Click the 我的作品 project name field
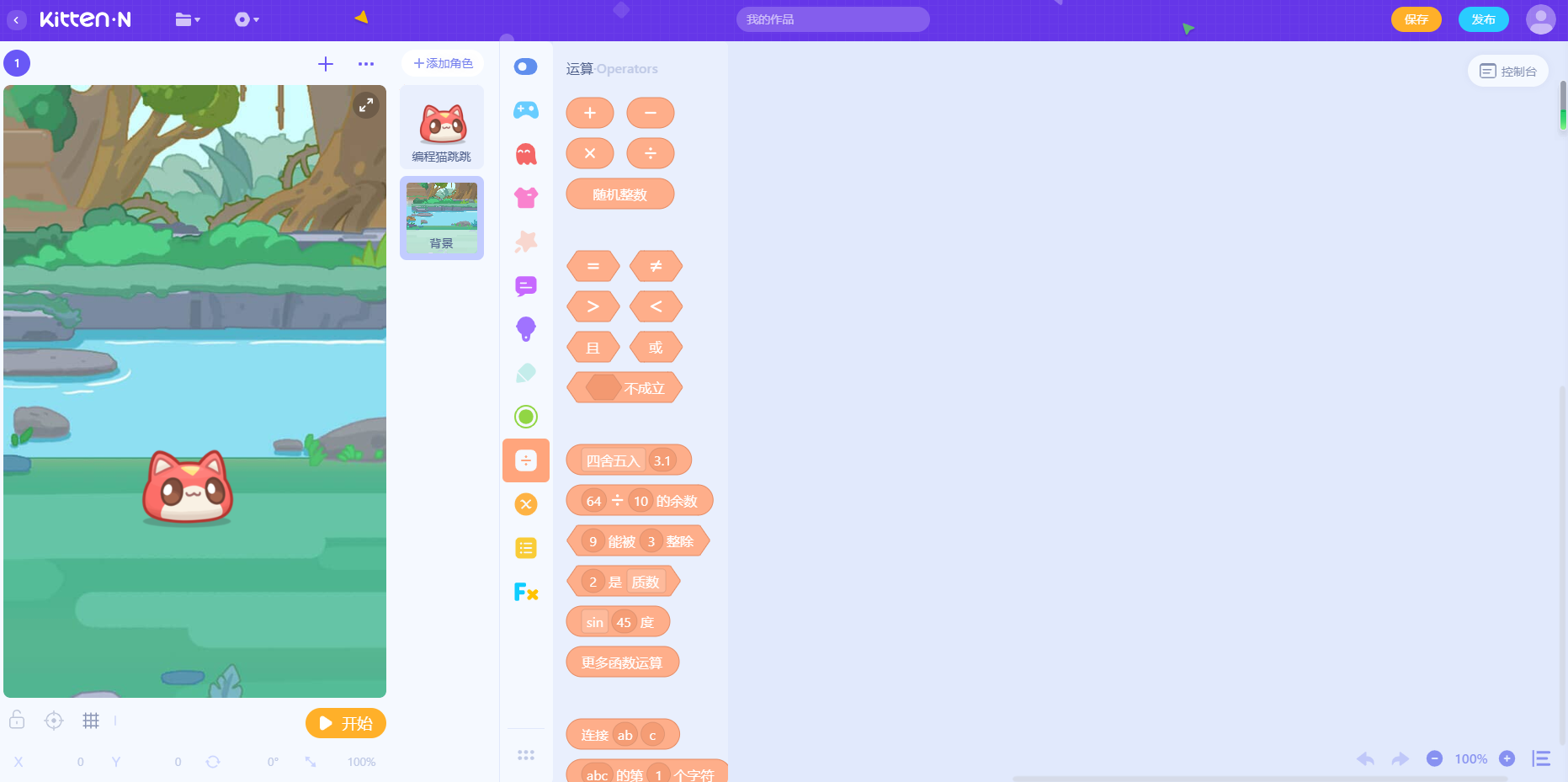Screen dimensions: 1568x782 (832, 19)
